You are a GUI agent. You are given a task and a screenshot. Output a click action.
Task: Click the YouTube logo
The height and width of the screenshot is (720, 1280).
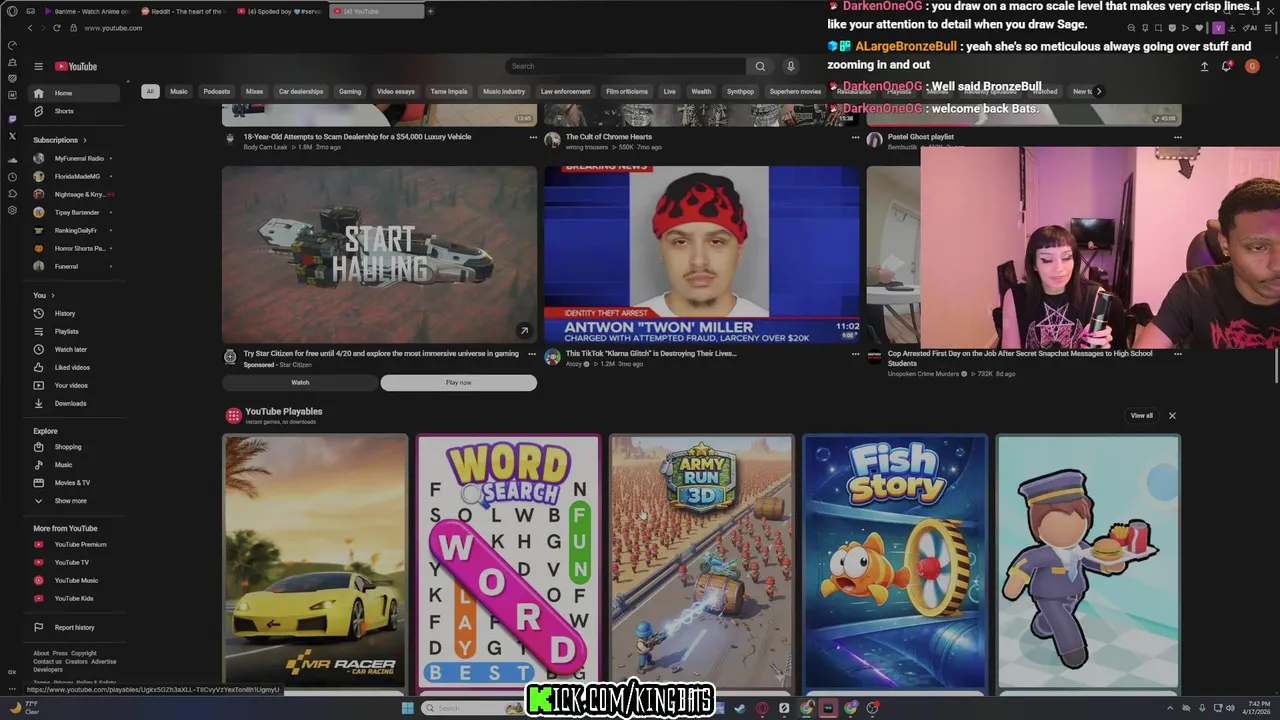click(x=76, y=66)
